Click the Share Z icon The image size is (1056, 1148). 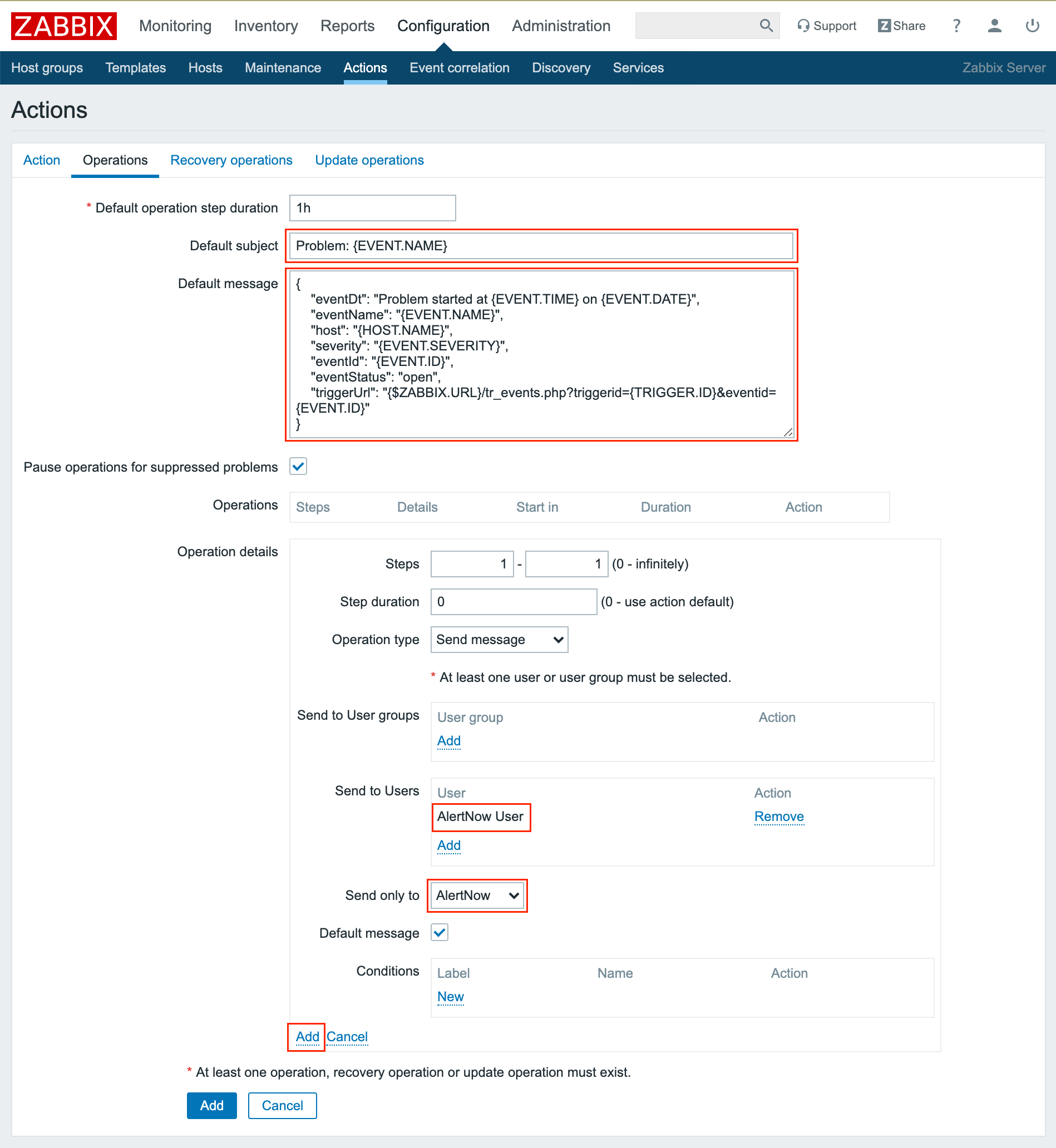tap(884, 26)
